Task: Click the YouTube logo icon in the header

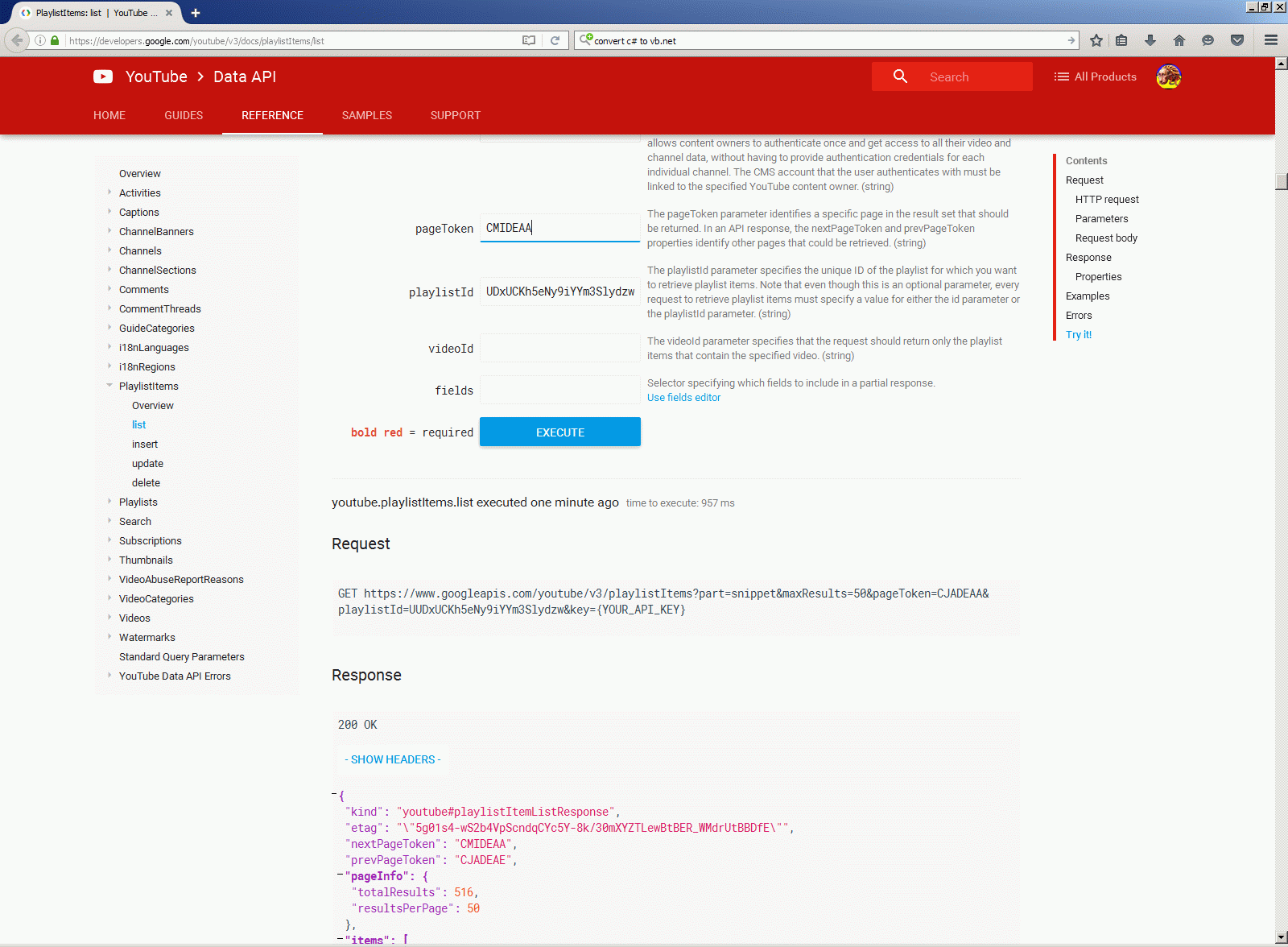Action: pyautogui.click(x=103, y=77)
